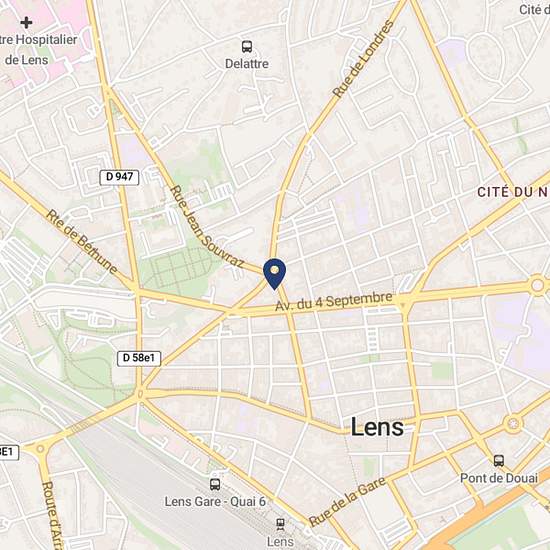
Task: Click the Lens Gare - Quai 6 bus icon
Action: tap(215, 484)
